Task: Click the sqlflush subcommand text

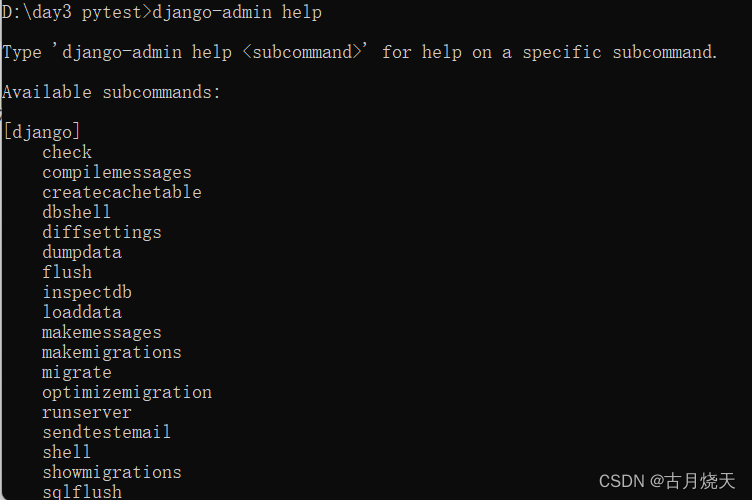Action: coord(82,492)
